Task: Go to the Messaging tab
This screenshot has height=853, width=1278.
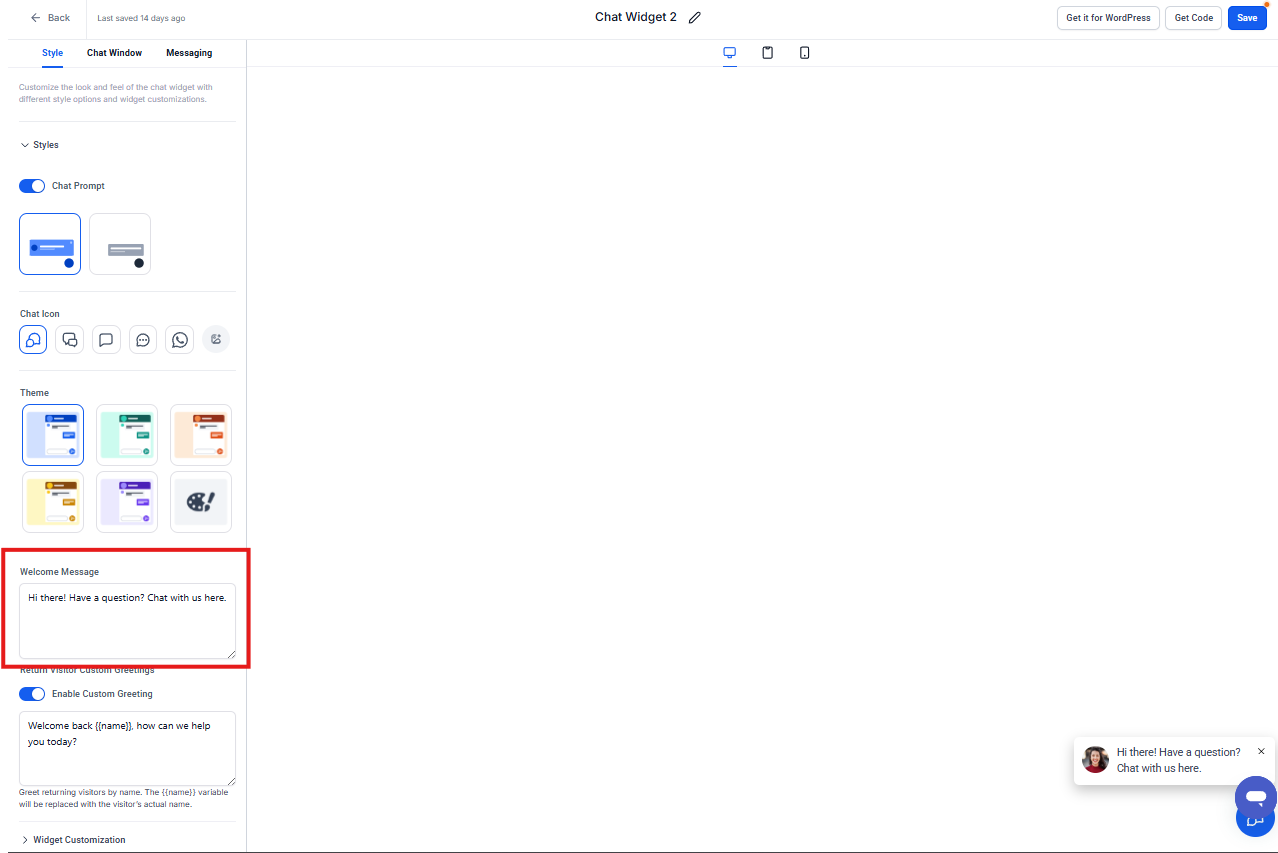Action: tap(189, 53)
